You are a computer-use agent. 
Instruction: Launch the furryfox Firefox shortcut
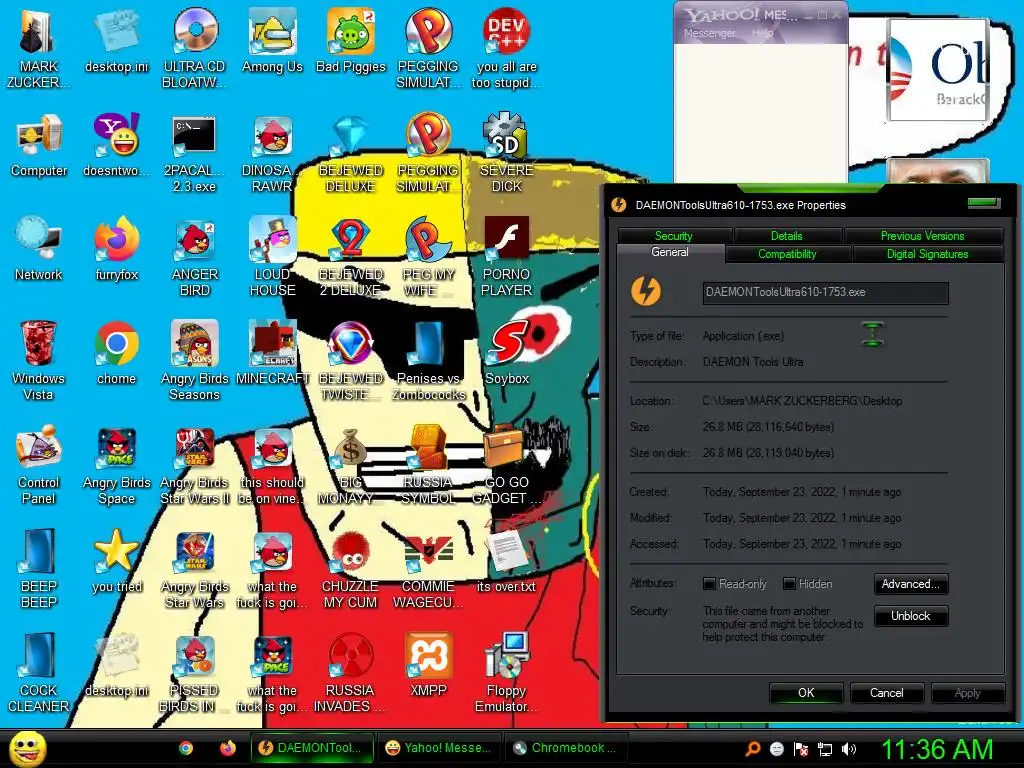116,248
